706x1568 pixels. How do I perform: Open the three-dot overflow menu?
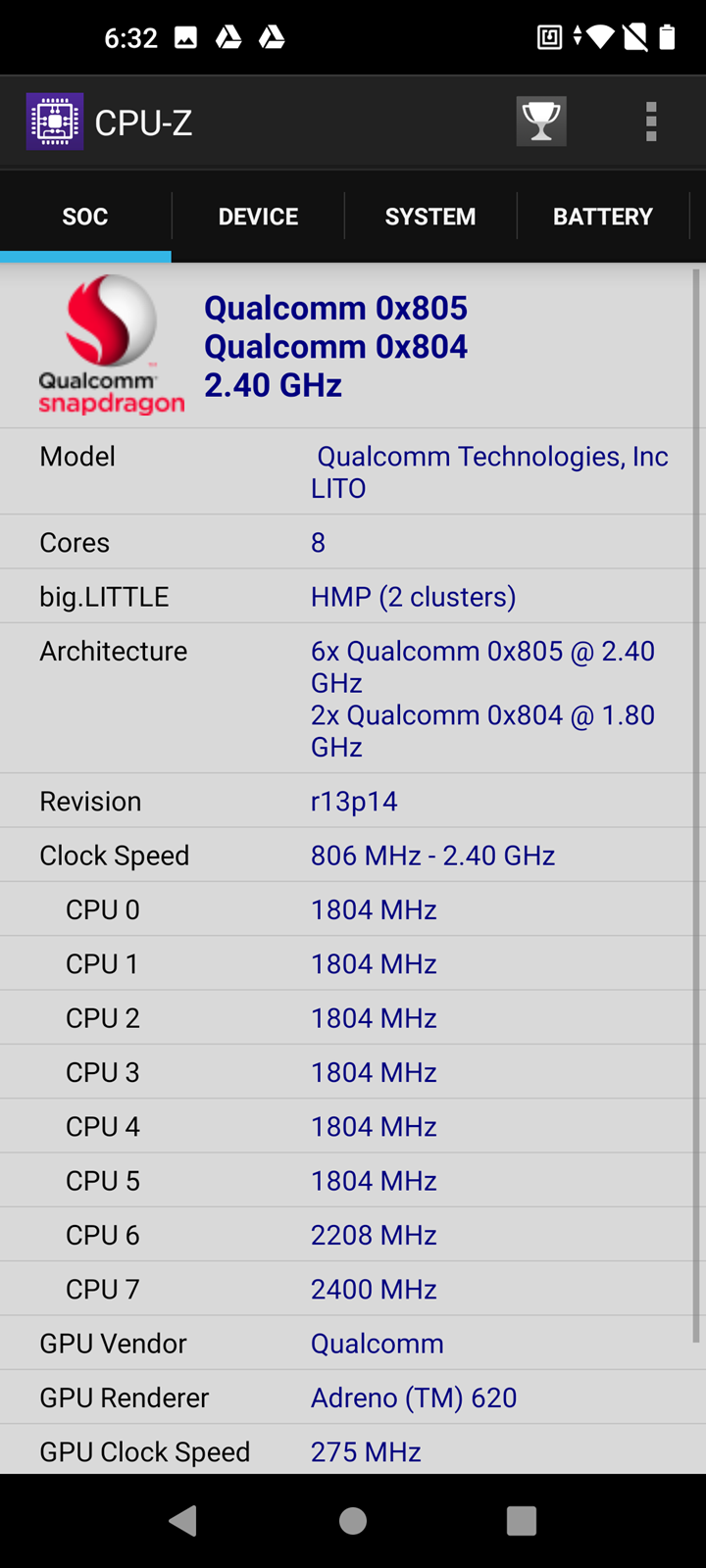(651, 122)
